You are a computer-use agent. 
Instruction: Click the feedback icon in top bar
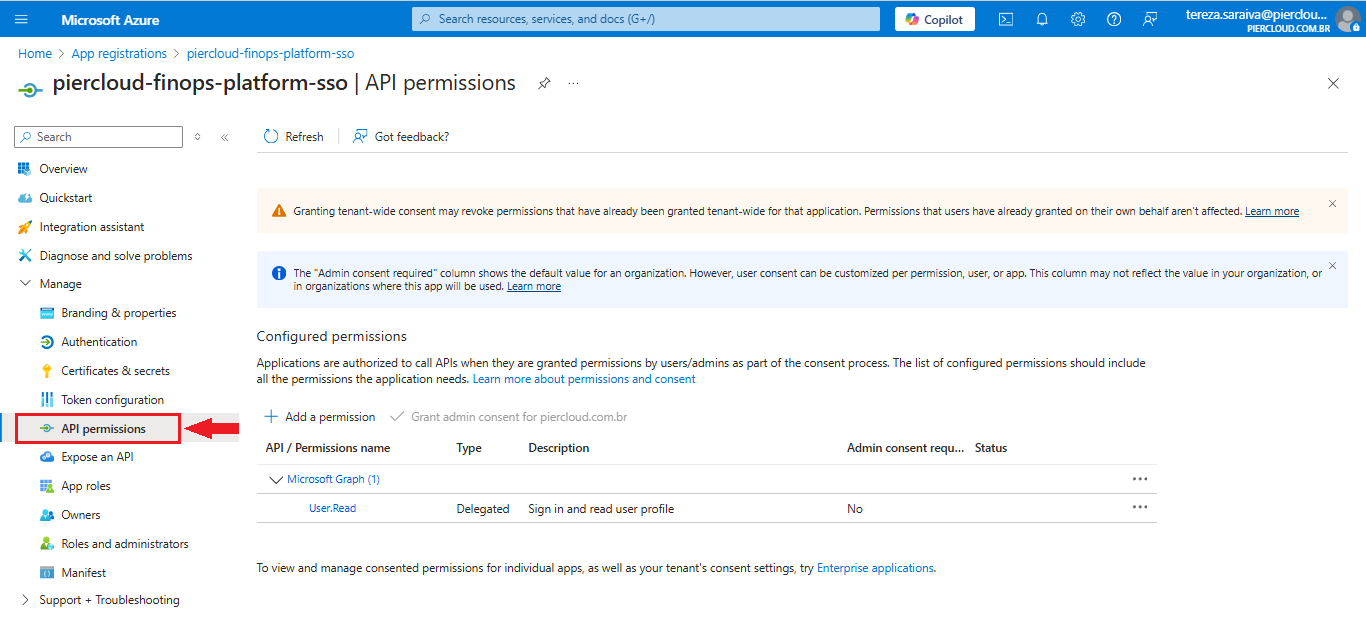pyautogui.click(x=1150, y=19)
